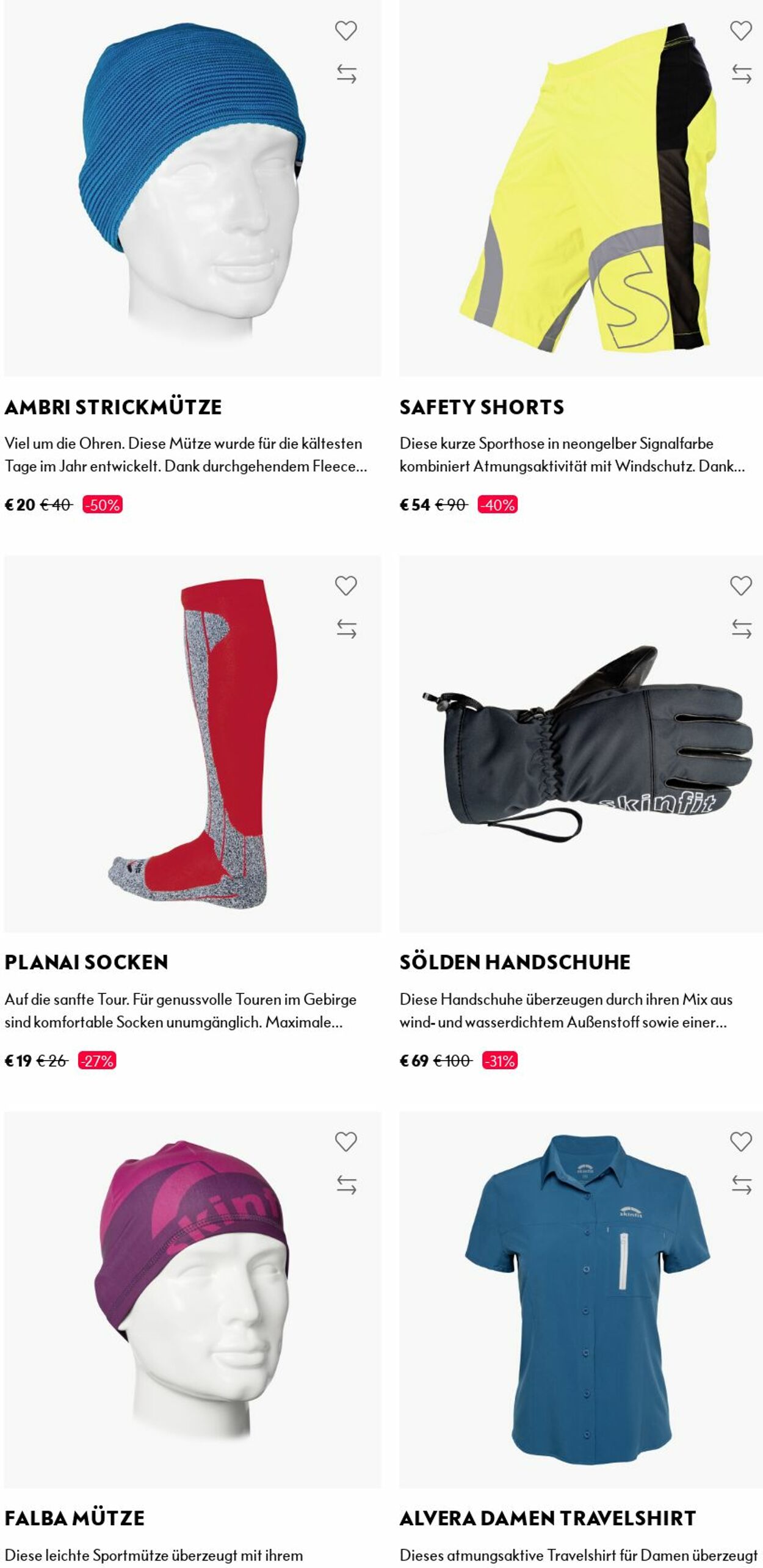Screen dimensions: 763x1568
Task: Add Alvera Damen Travelshirt to wishlist
Action: coord(740,1141)
